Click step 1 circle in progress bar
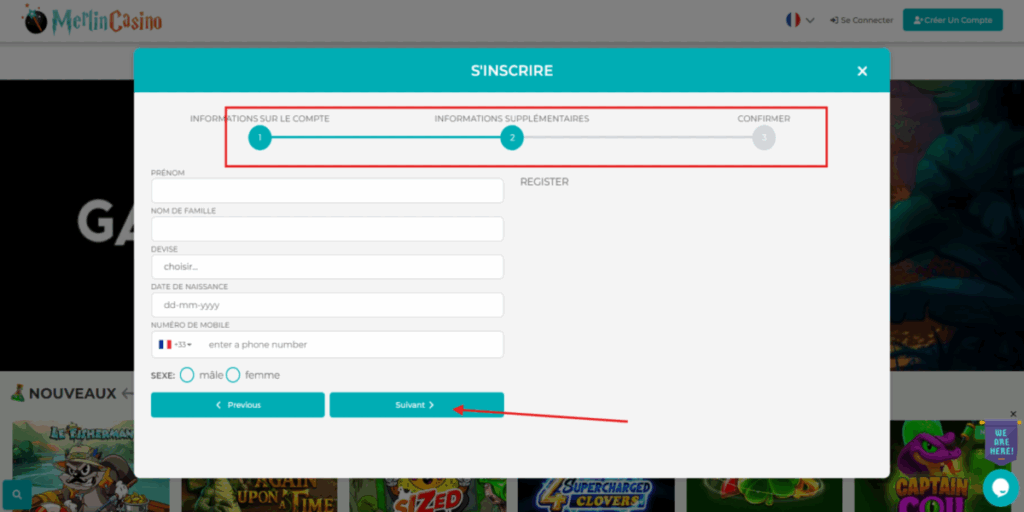Viewport: 1024px width, 512px height. click(260, 138)
